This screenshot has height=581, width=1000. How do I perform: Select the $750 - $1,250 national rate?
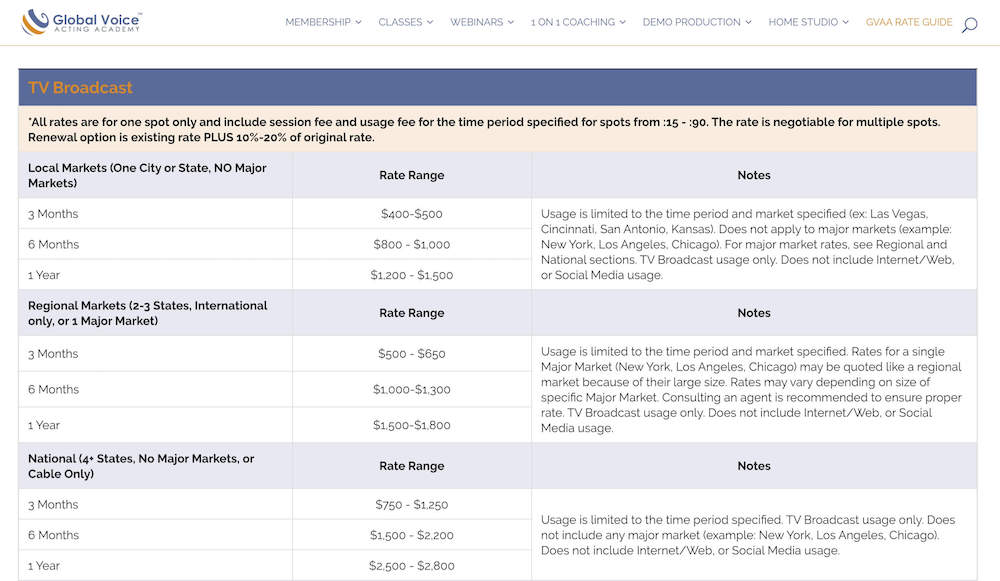(411, 505)
